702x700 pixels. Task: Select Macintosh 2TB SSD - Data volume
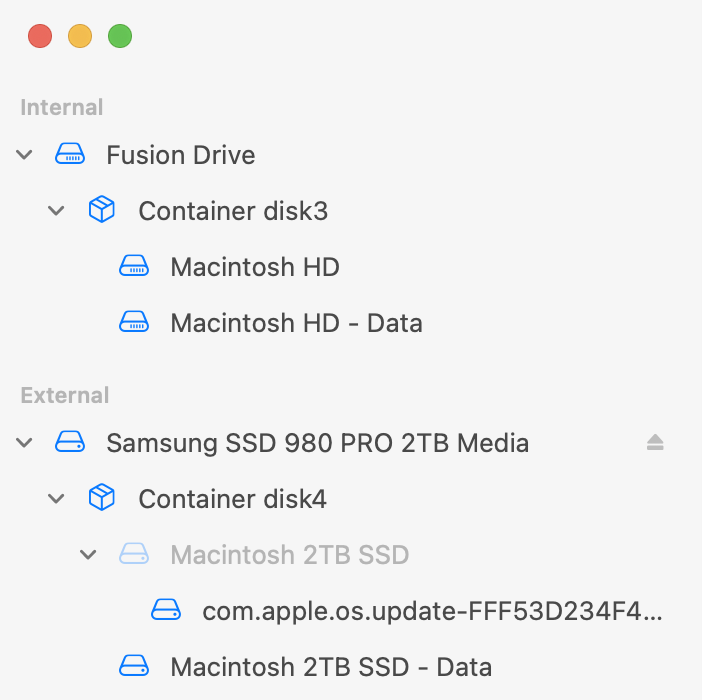click(331, 666)
